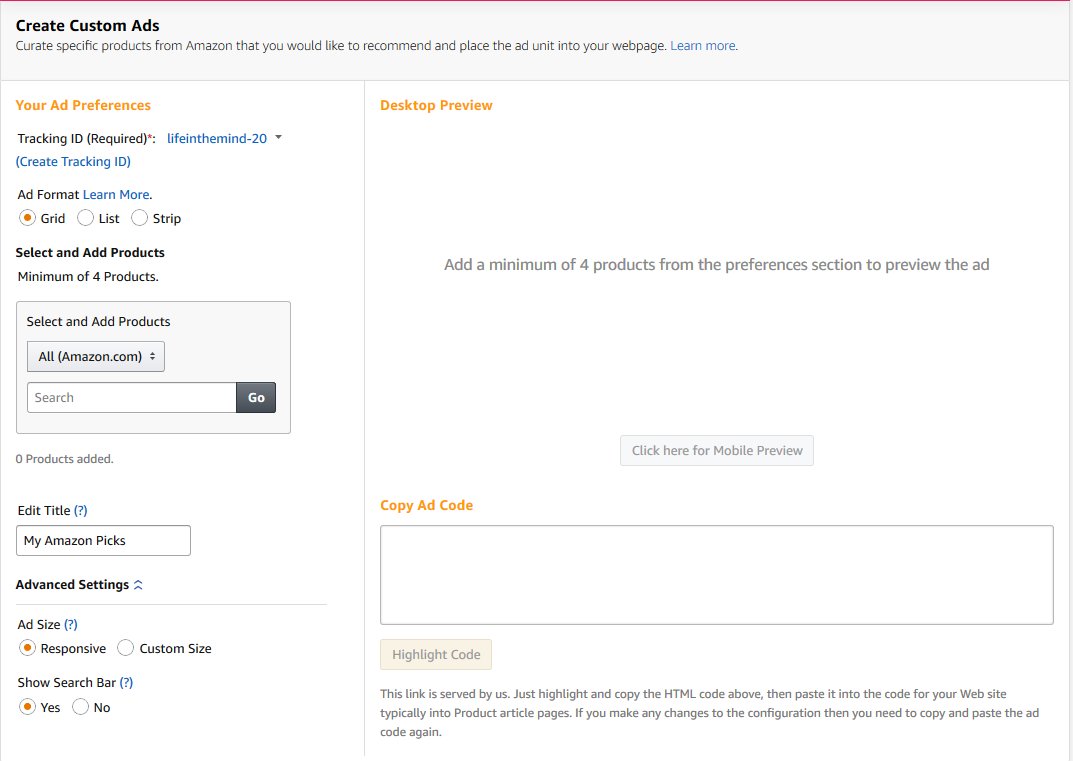
Task: Choose Custom Size for ad size
Action: (x=126, y=648)
